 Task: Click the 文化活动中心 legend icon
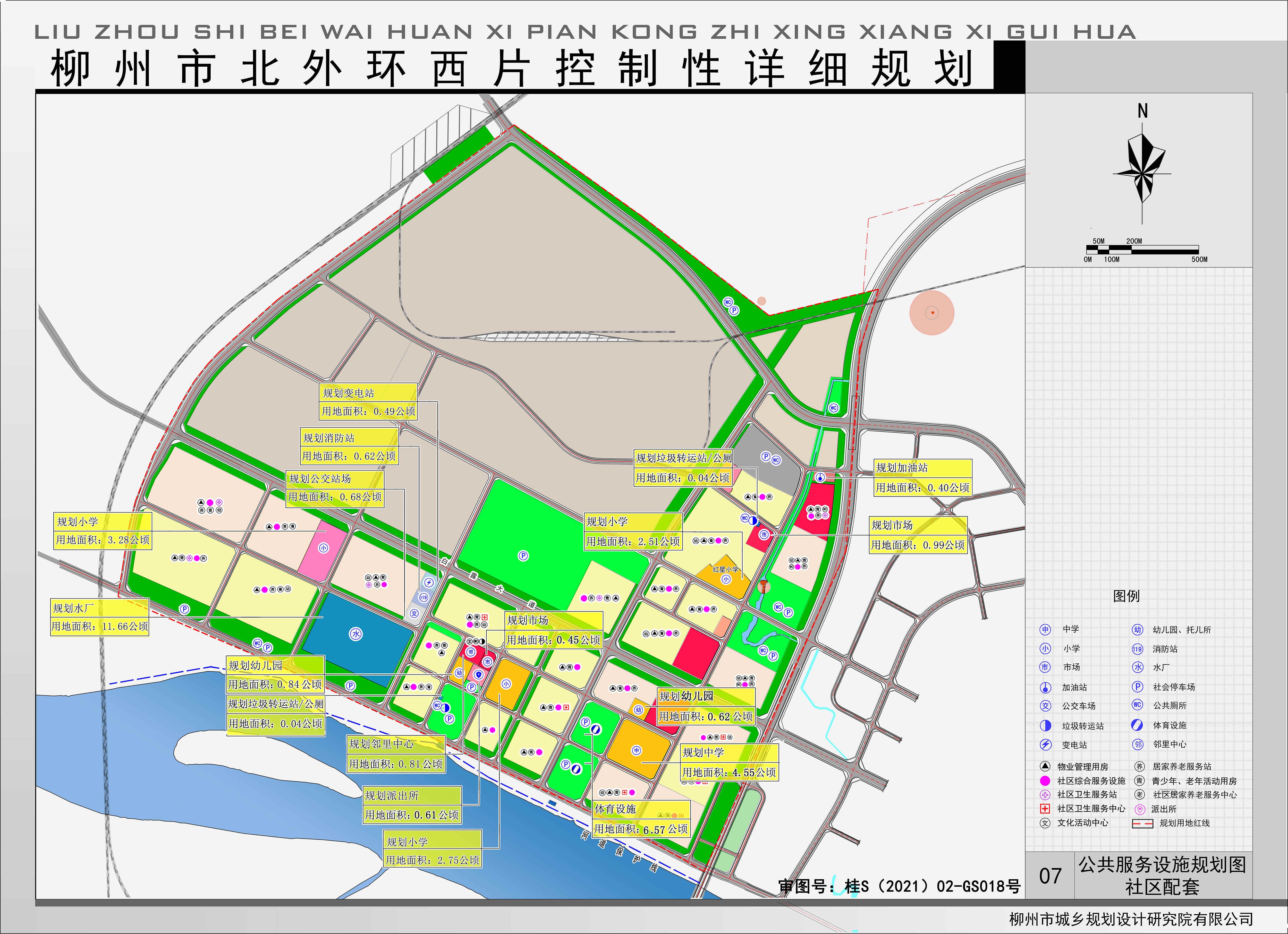pos(1045,823)
